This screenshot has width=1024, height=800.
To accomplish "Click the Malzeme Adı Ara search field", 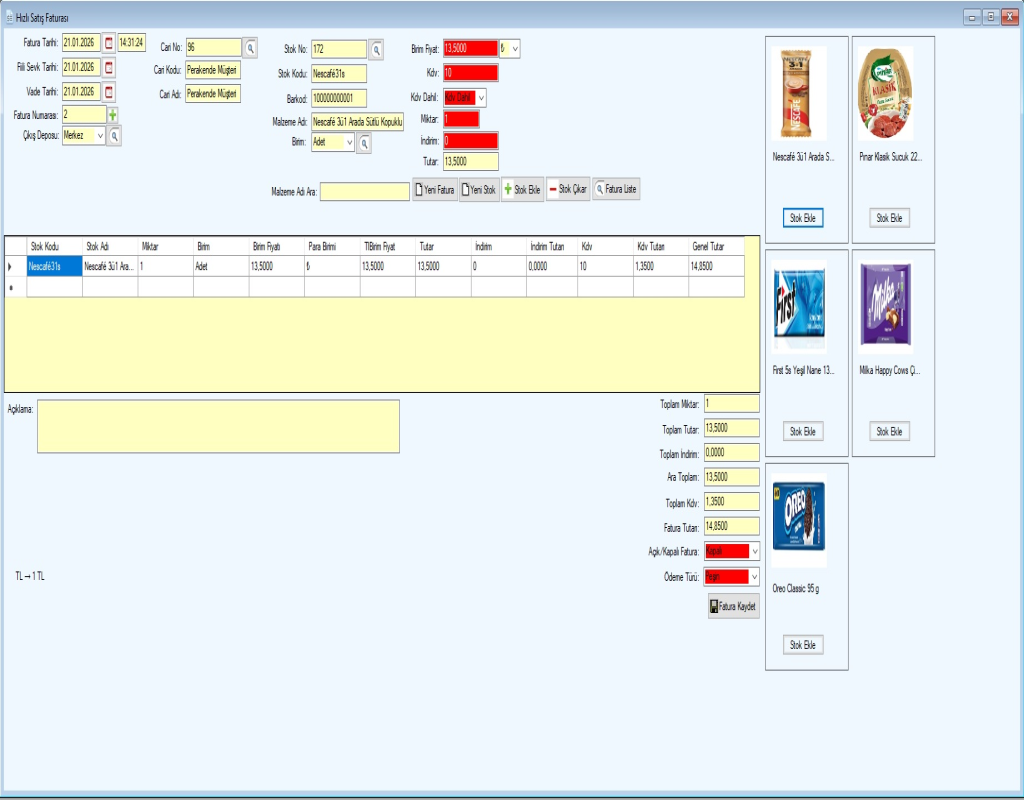I will click(365, 191).
